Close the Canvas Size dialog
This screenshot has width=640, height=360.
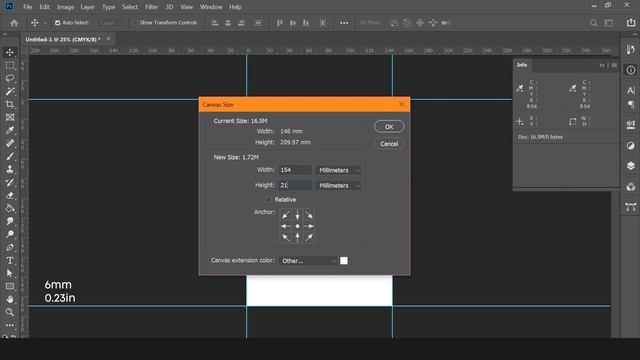[402, 104]
